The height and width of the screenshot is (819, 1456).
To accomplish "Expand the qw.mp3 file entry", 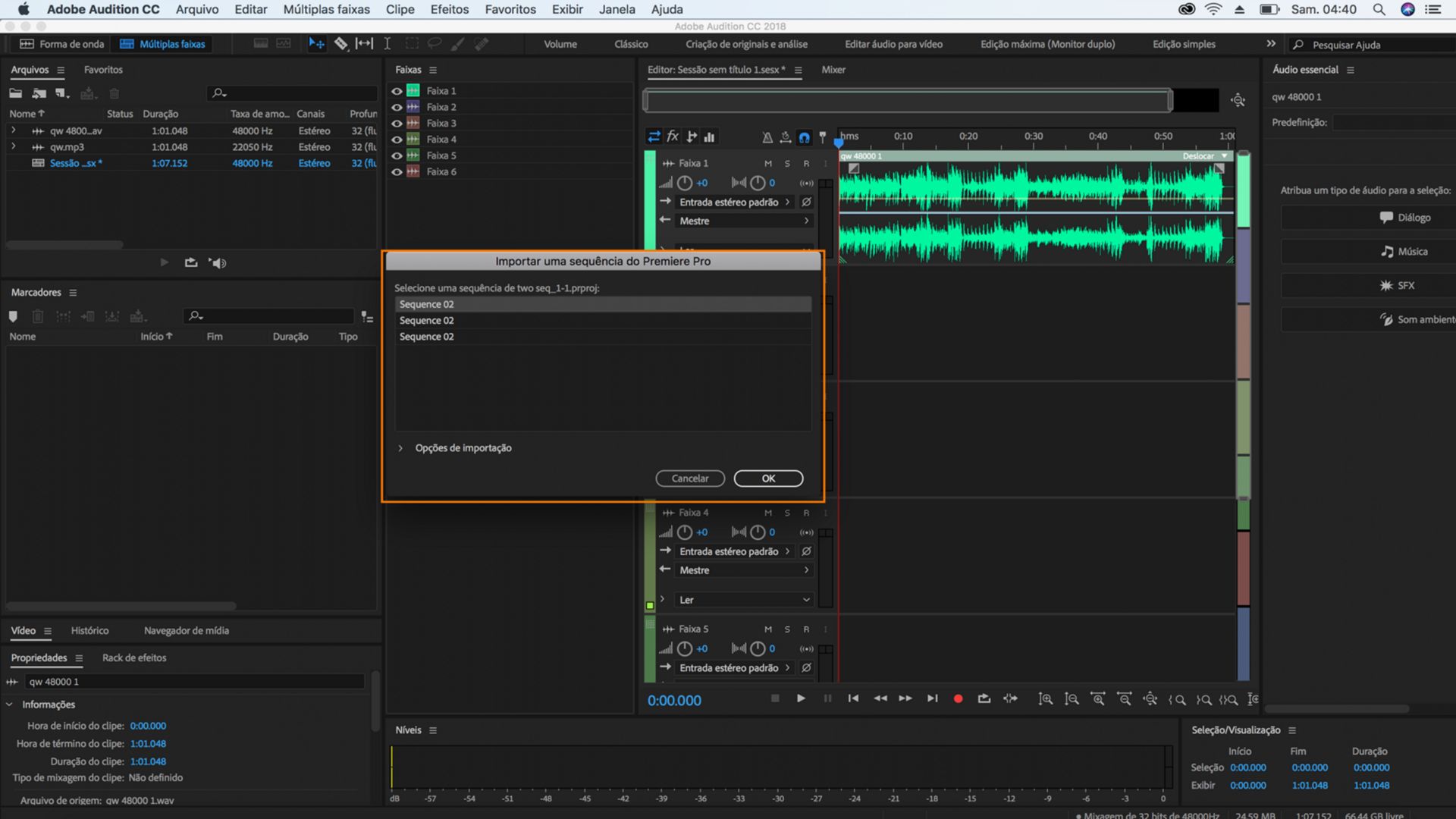I will click(x=14, y=146).
